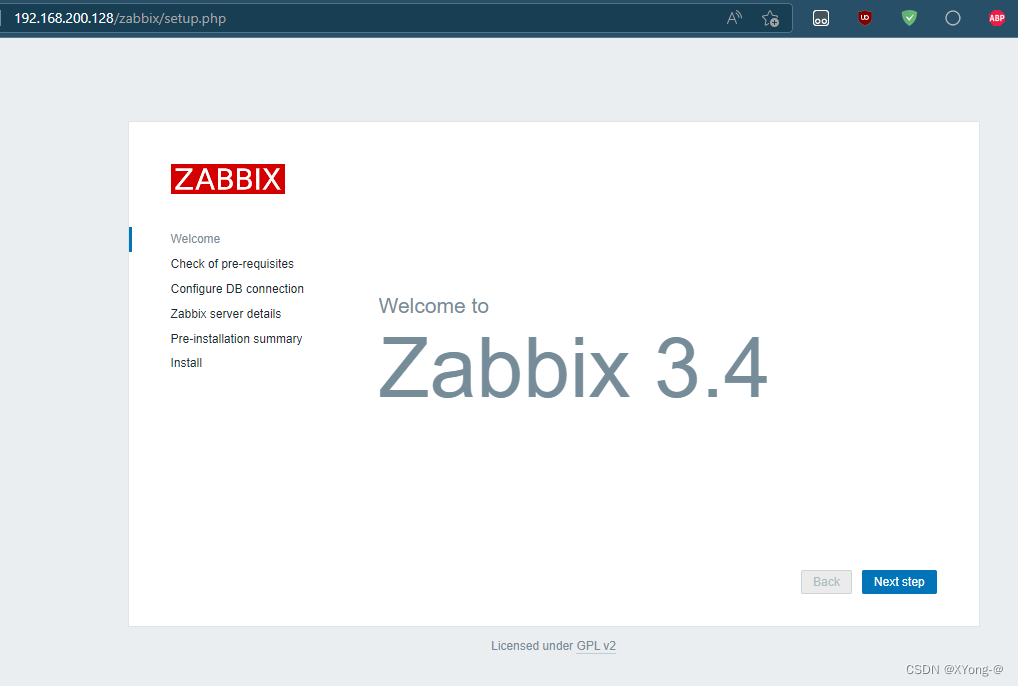Image resolution: width=1018 pixels, height=686 pixels.
Task: Click the Immersive reader square icon
Action: (x=821, y=18)
